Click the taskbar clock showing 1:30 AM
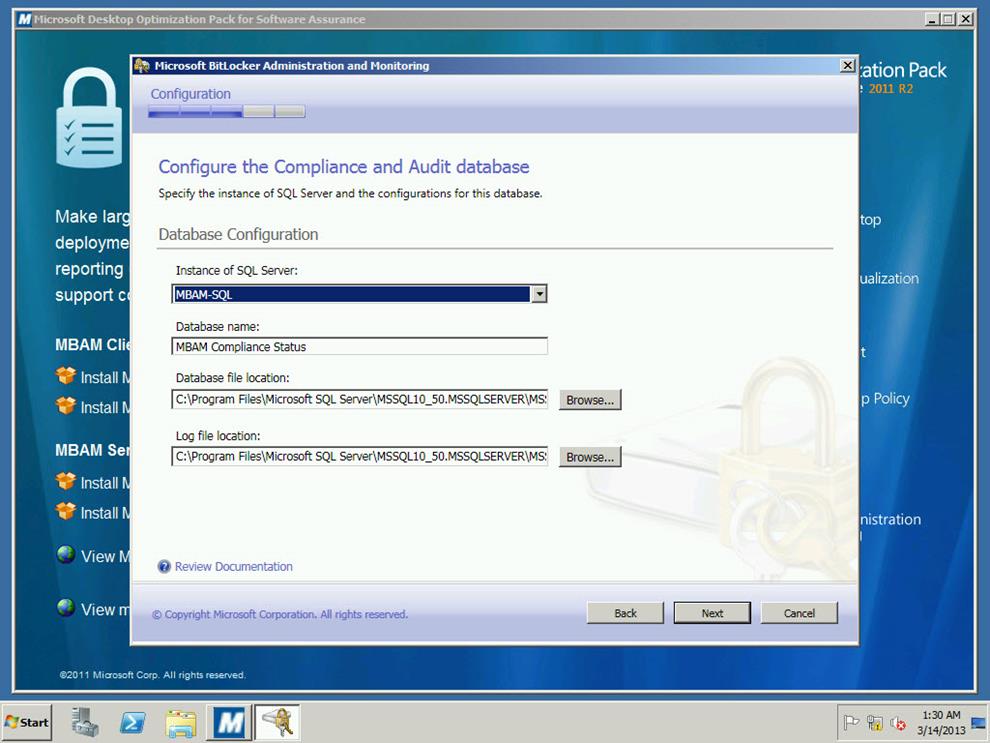Image resolution: width=990 pixels, height=743 pixels. point(941,723)
